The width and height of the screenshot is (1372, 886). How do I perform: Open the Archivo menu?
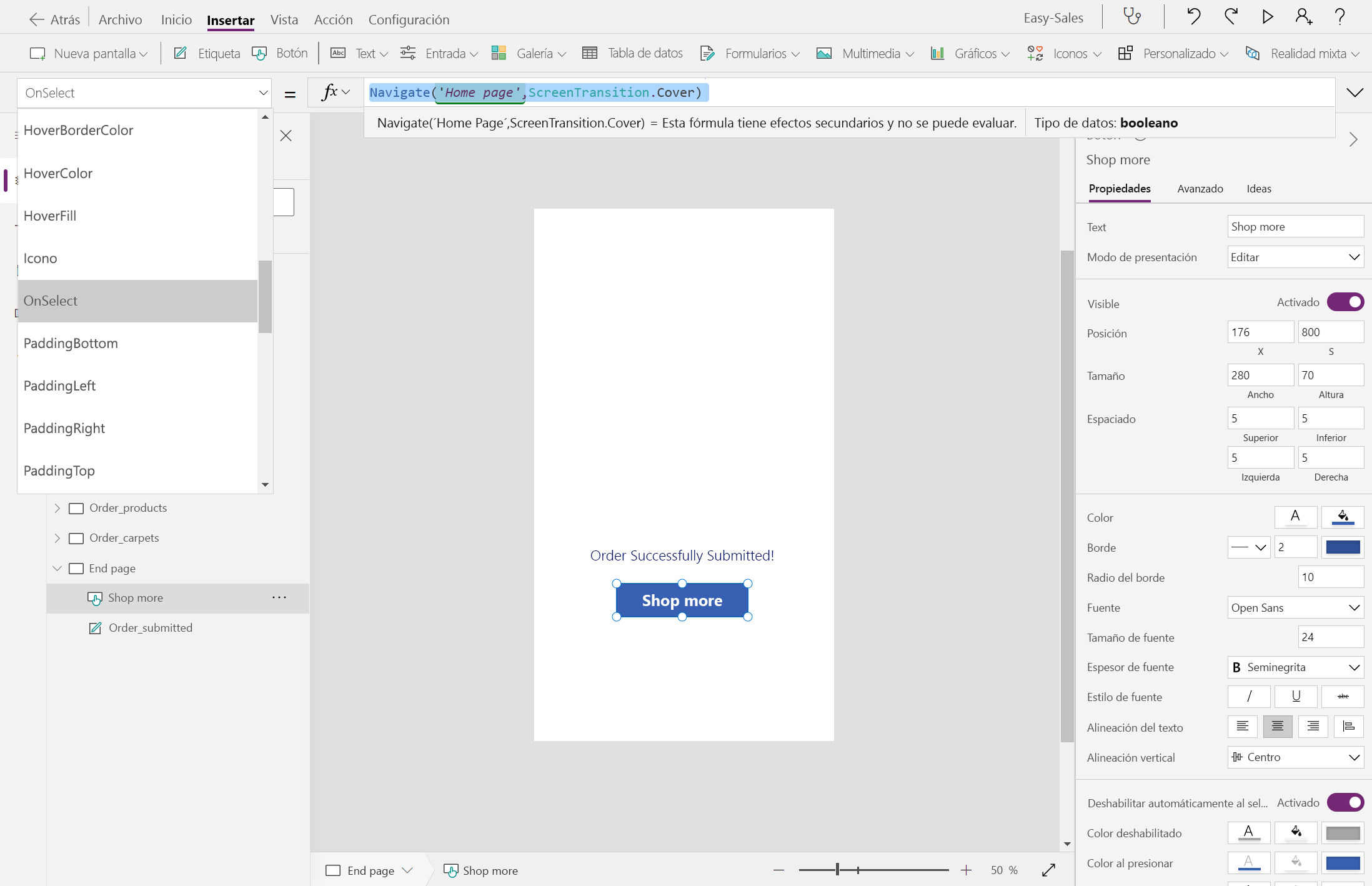tap(120, 19)
